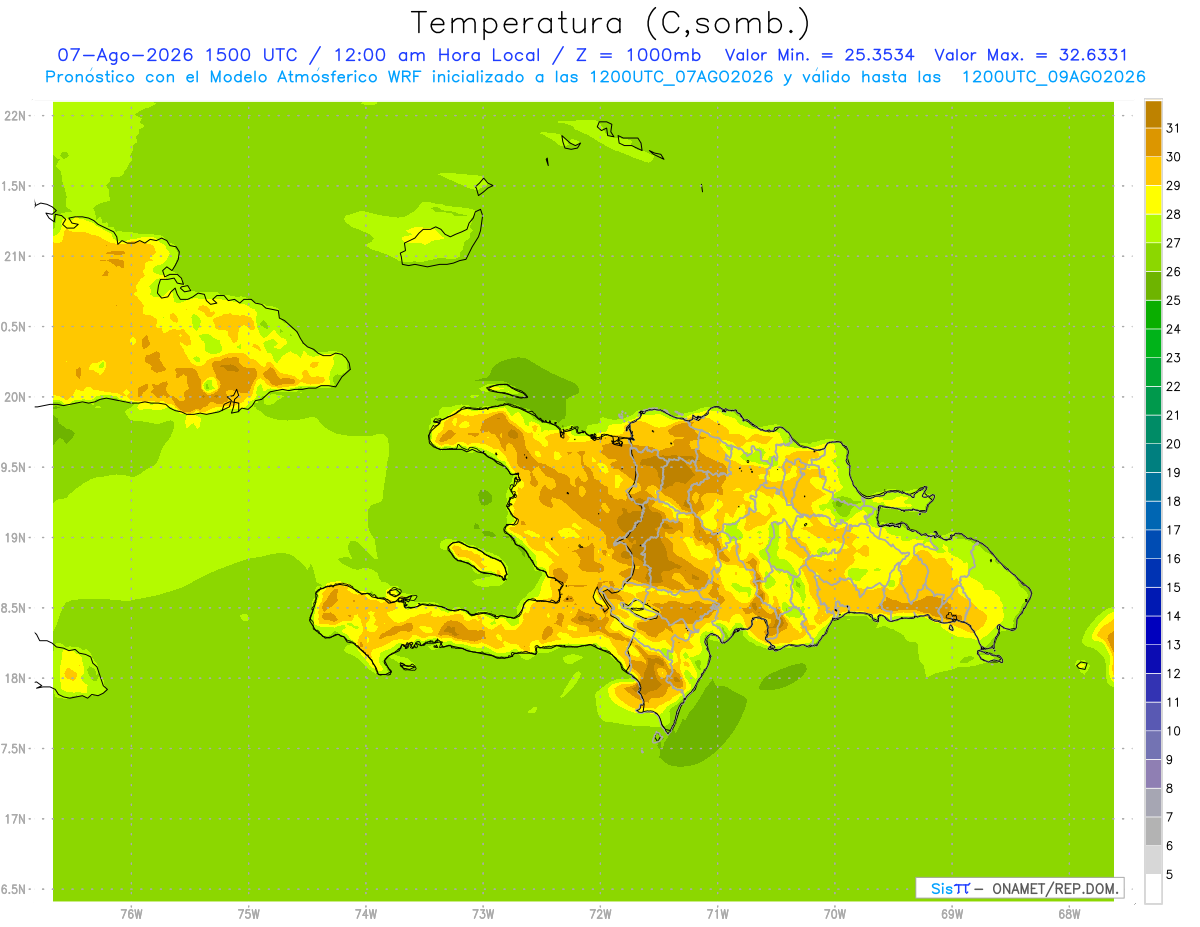Click legend value '18' on the color bar
Screen dimensions: 1200x927
click(1173, 501)
